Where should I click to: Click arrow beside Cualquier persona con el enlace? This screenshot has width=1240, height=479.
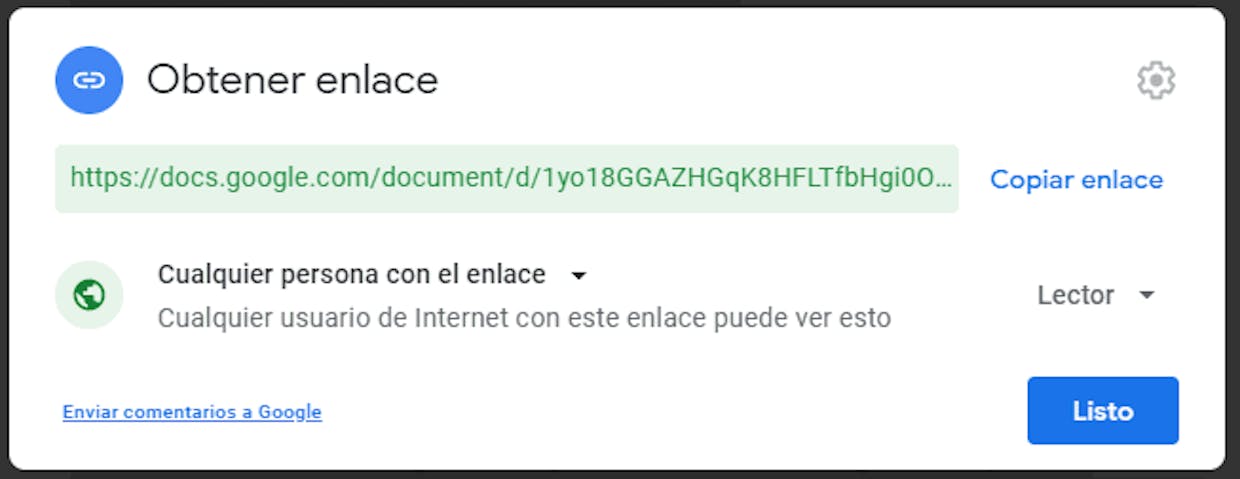coord(578,276)
